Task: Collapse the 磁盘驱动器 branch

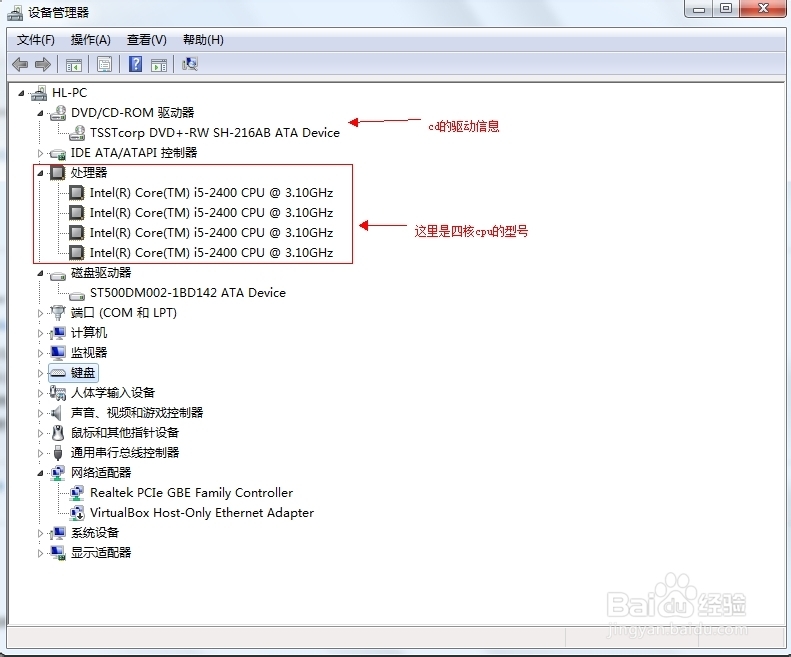Action: pos(40,273)
